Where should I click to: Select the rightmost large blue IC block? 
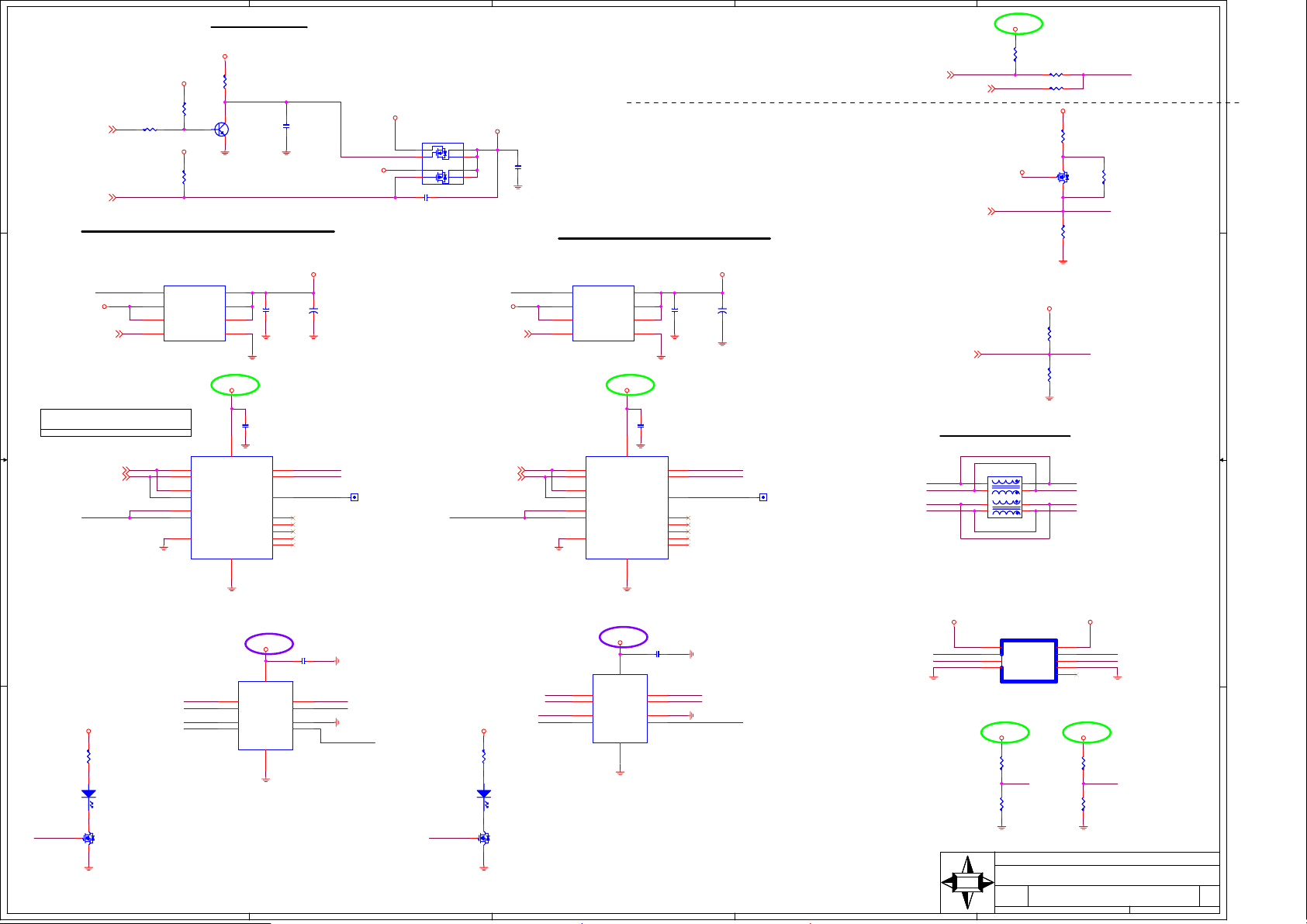pyautogui.click(x=627, y=507)
